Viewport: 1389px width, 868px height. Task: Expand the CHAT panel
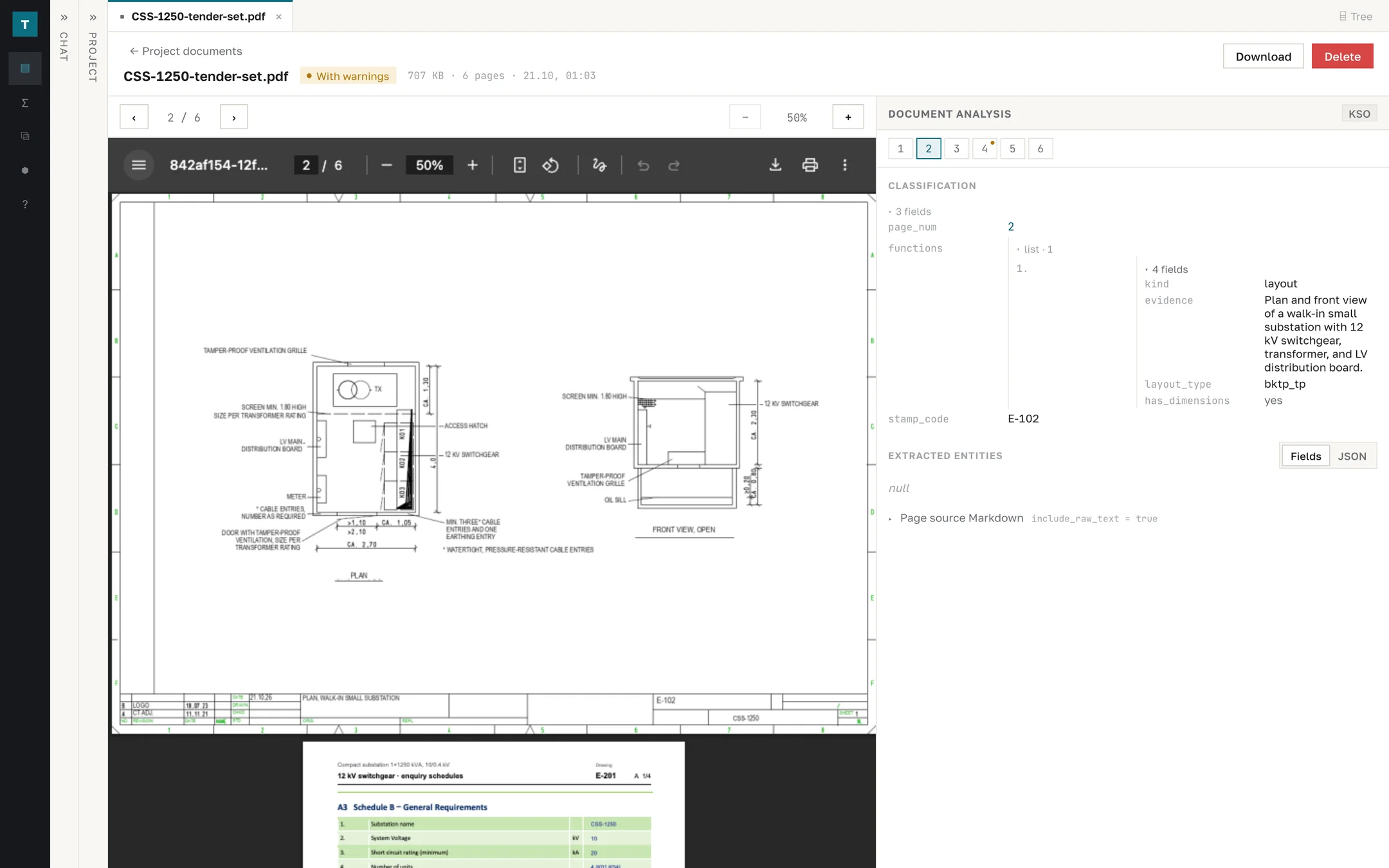[64, 18]
